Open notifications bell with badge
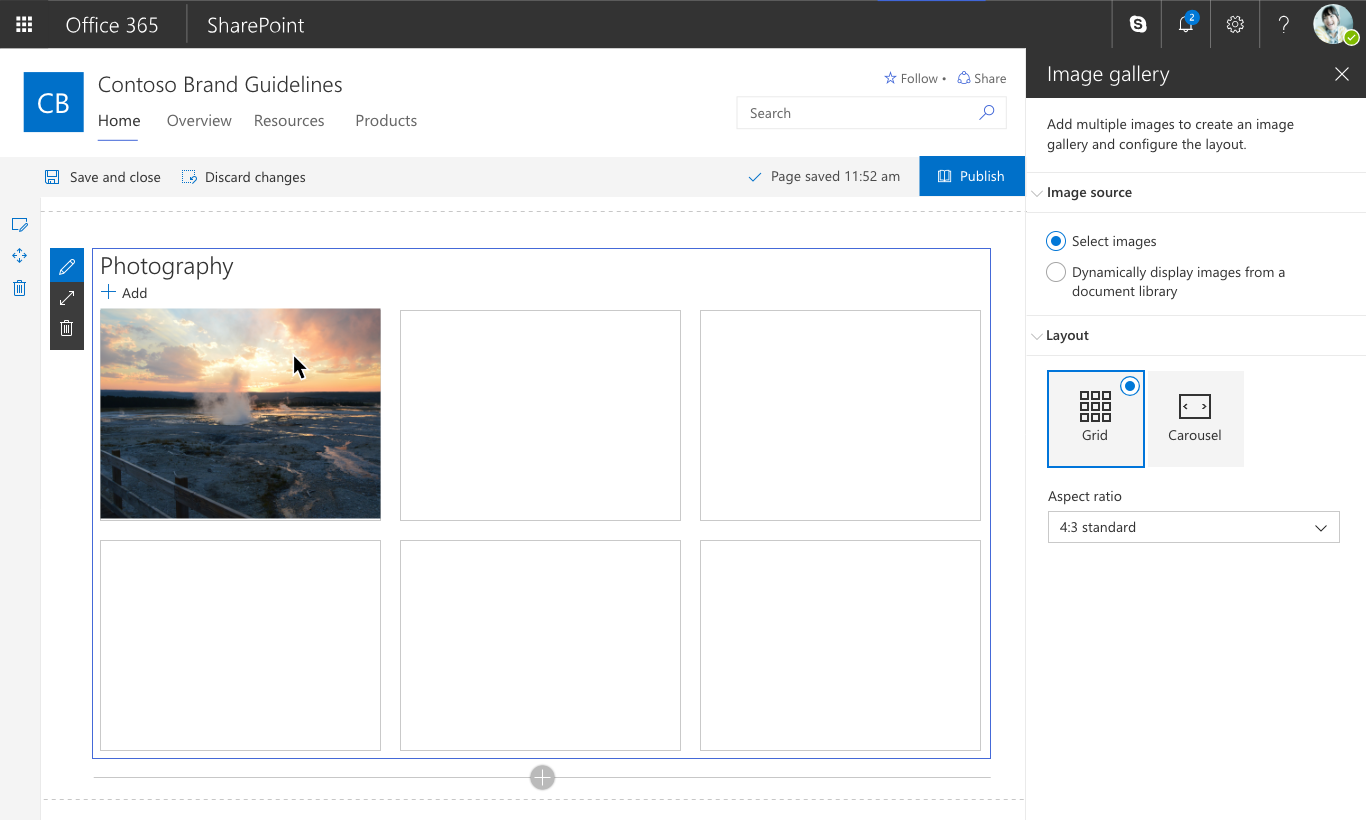Screen dimensions: 1366x820 (1186, 24)
